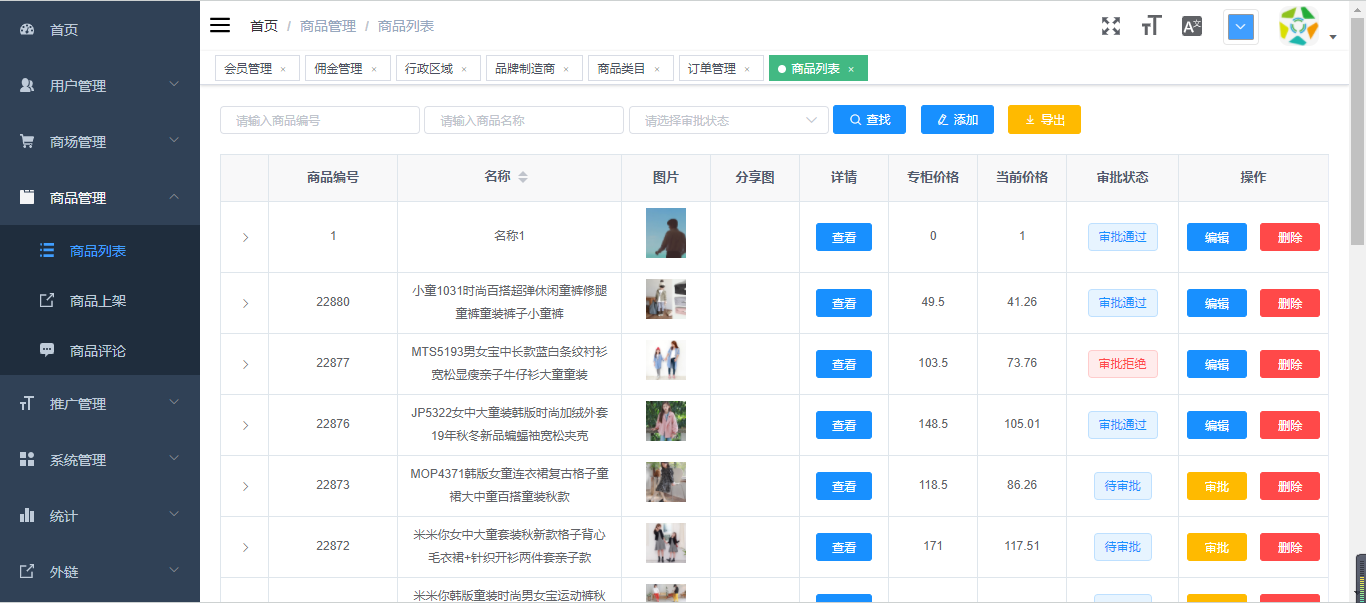The height and width of the screenshot is (603, 1366).
Task: Click 删除 for product 22876
Action: 1290,425
